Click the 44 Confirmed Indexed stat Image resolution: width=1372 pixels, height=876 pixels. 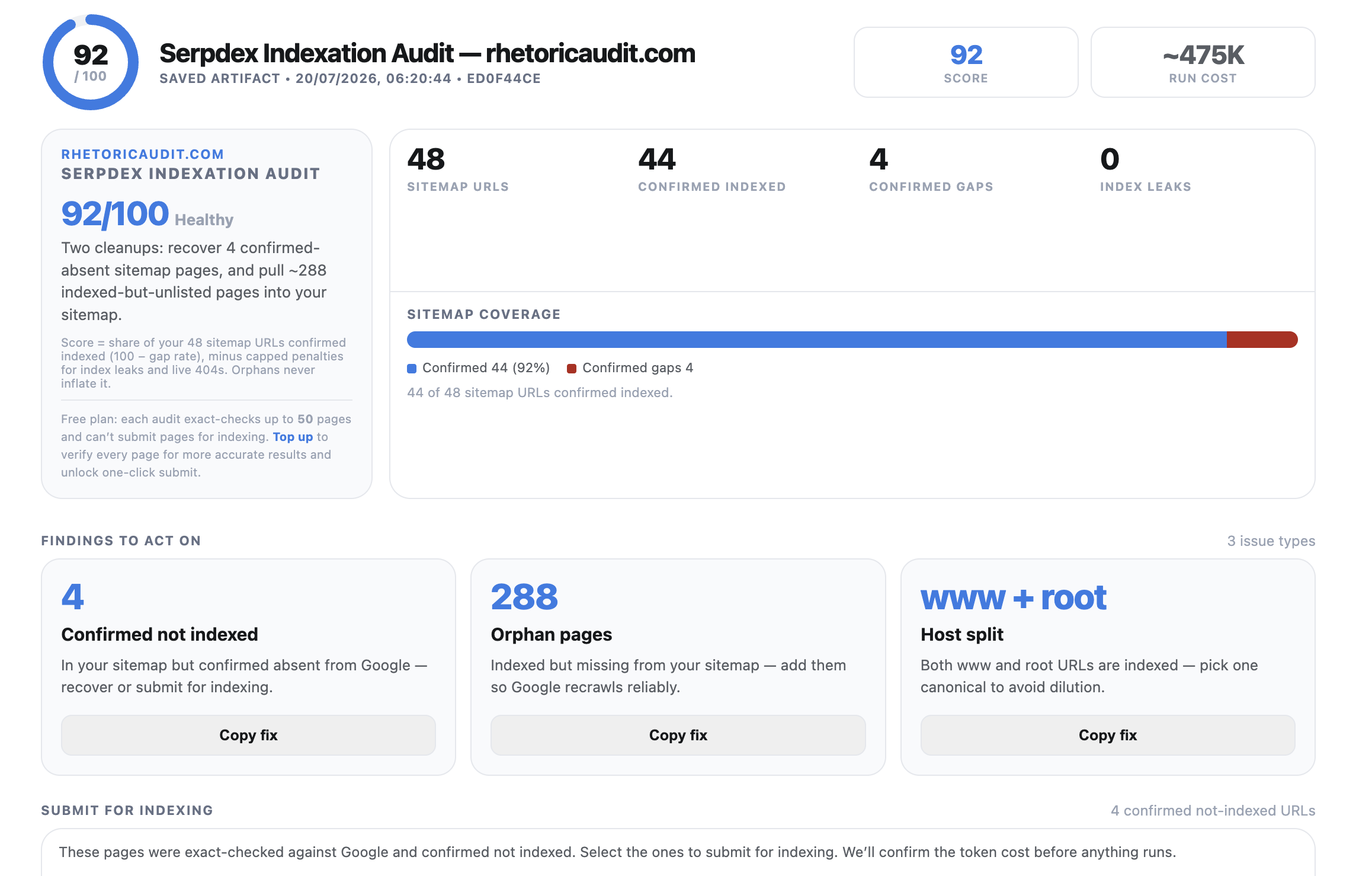(x=711, y=170)
